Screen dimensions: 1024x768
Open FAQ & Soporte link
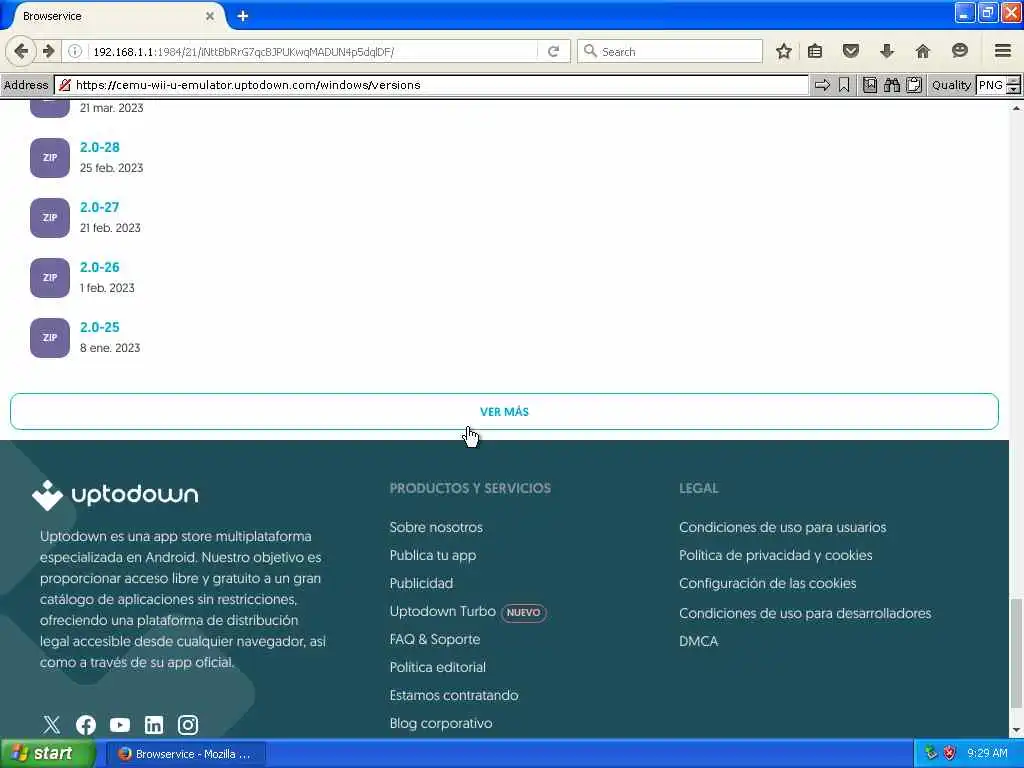(434, 639)
